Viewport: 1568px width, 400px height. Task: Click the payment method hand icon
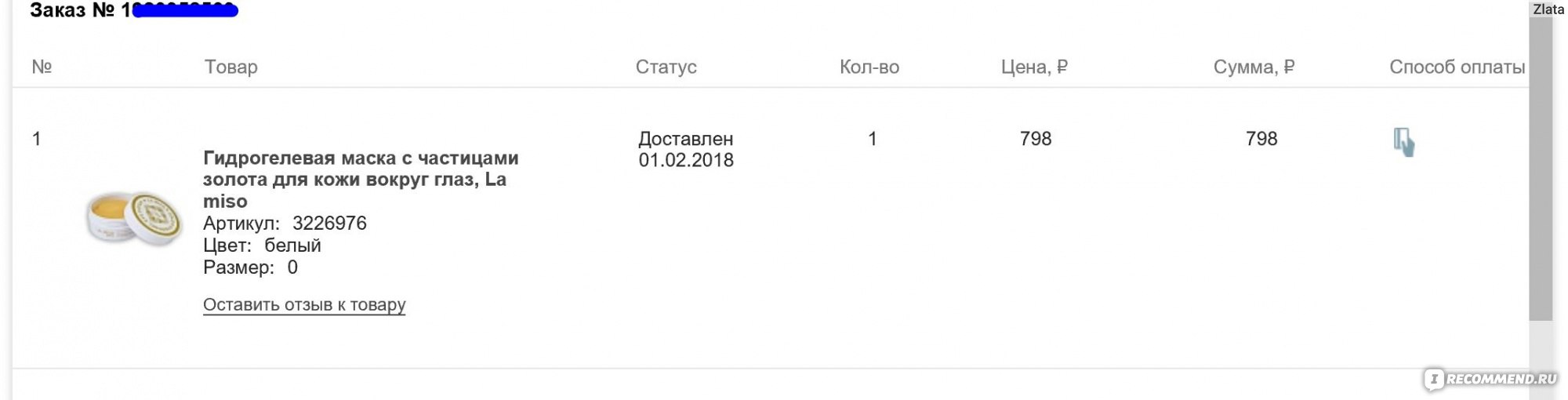(1403, 143)
